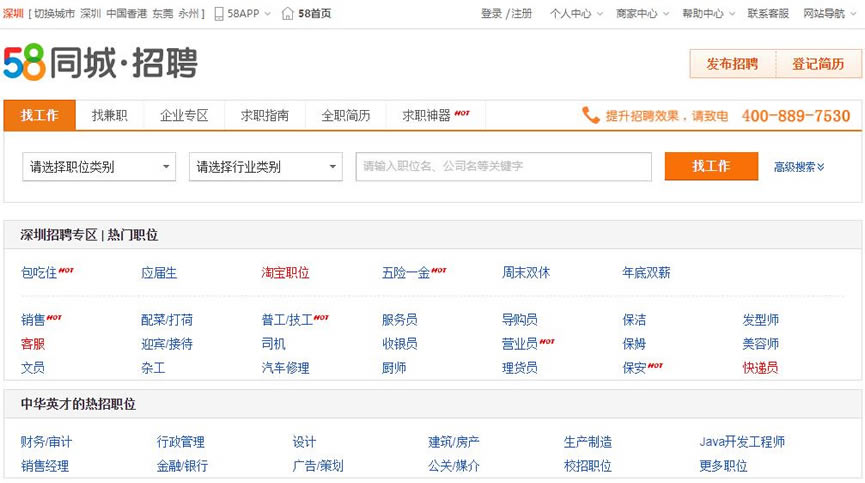Open 营业员 job link
The width and height of the screenshot is (865, 483).
[520, 344]
